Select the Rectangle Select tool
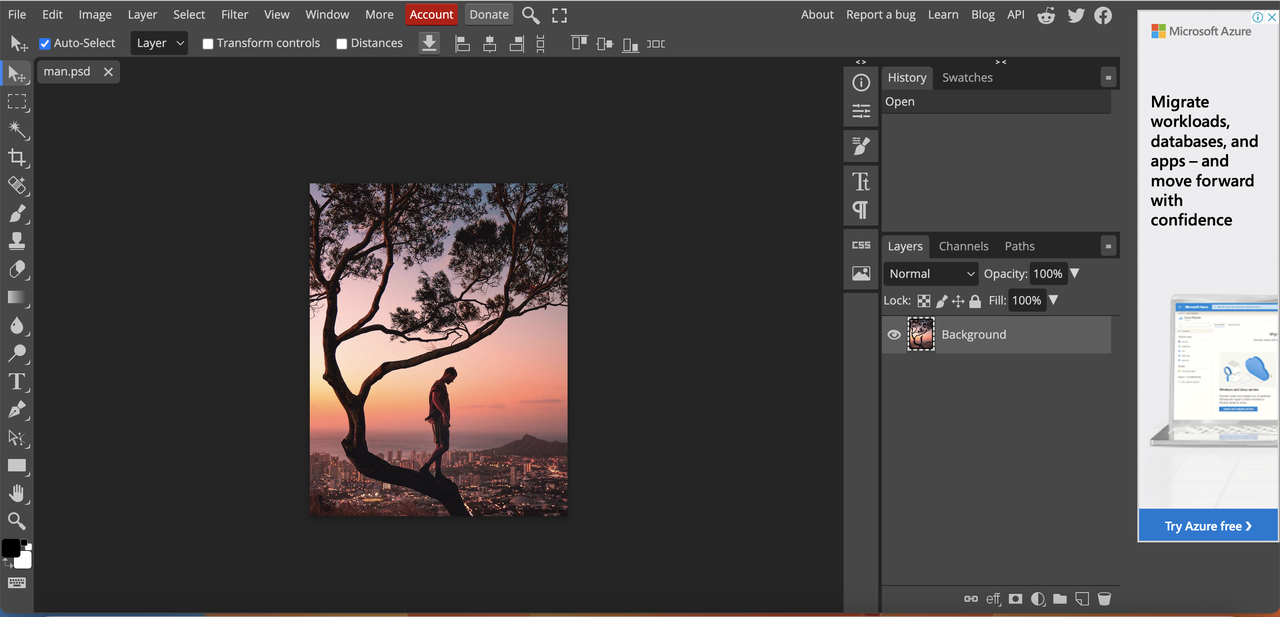Screen dimensions: 1280x617 17,102
